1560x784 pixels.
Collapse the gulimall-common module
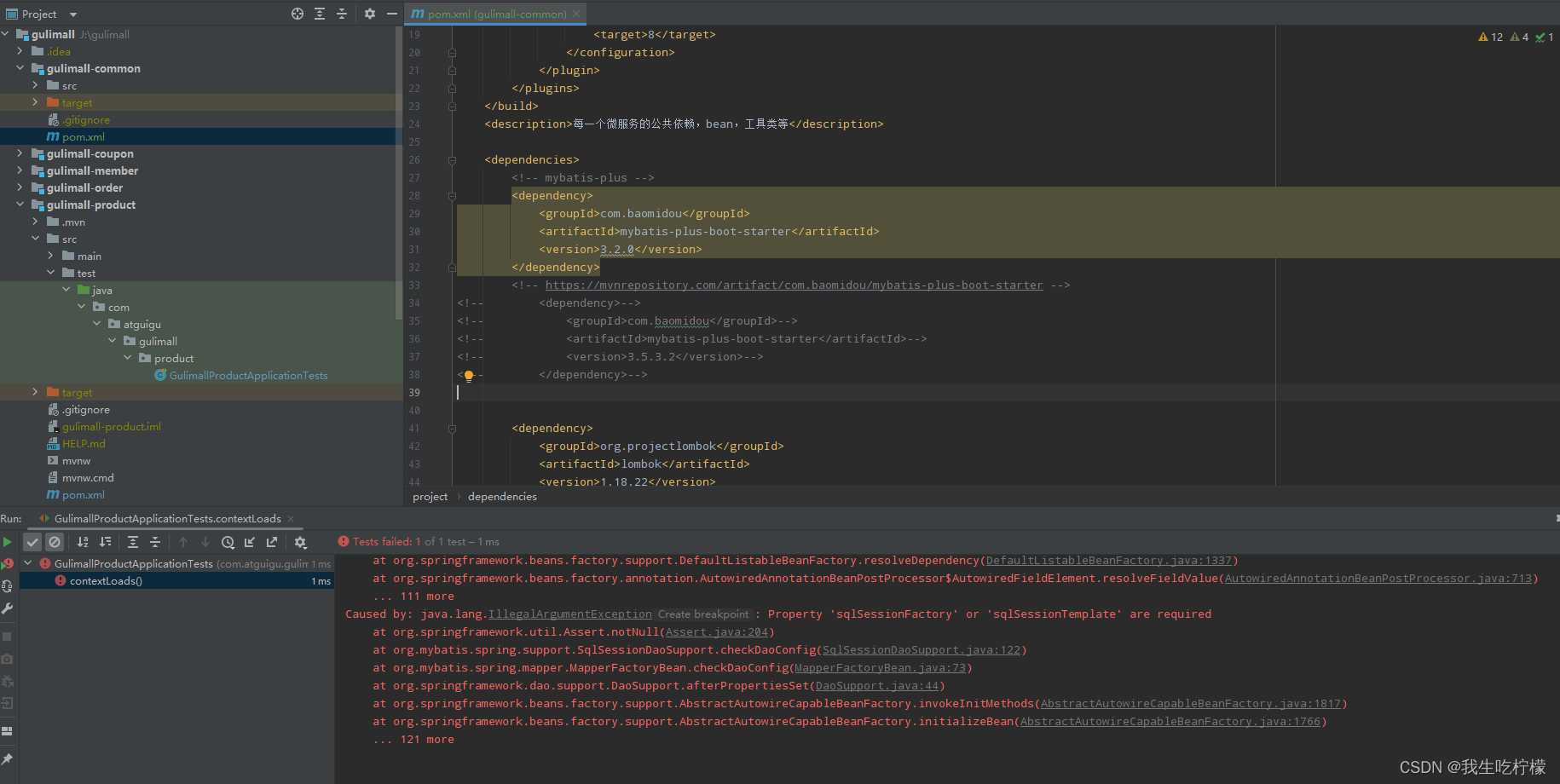tap(20, 68)
